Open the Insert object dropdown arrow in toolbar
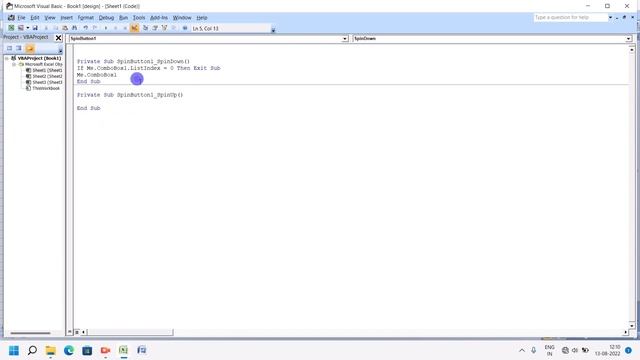 (27, 28)
